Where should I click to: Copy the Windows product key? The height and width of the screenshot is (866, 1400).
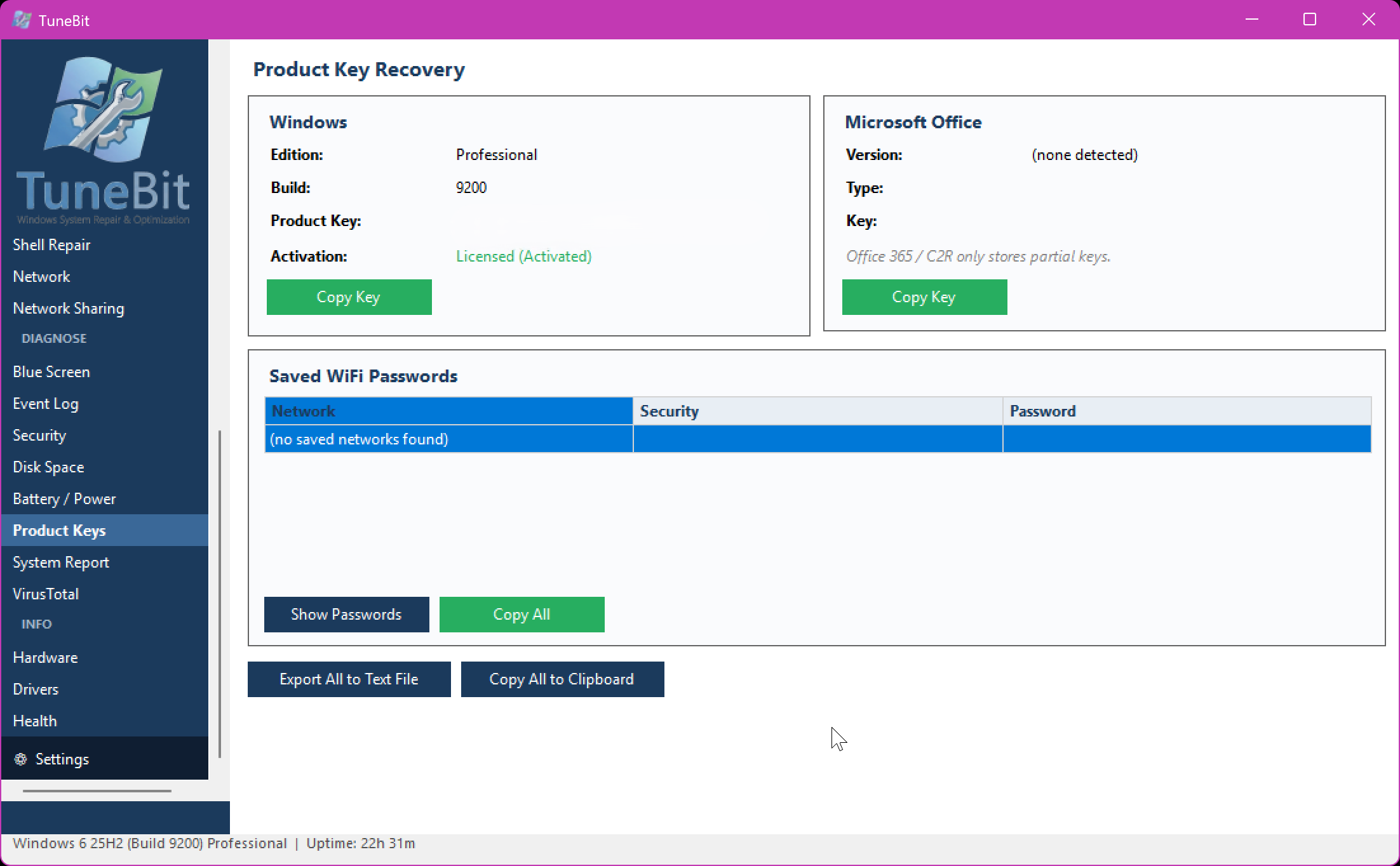click(349, 297)
